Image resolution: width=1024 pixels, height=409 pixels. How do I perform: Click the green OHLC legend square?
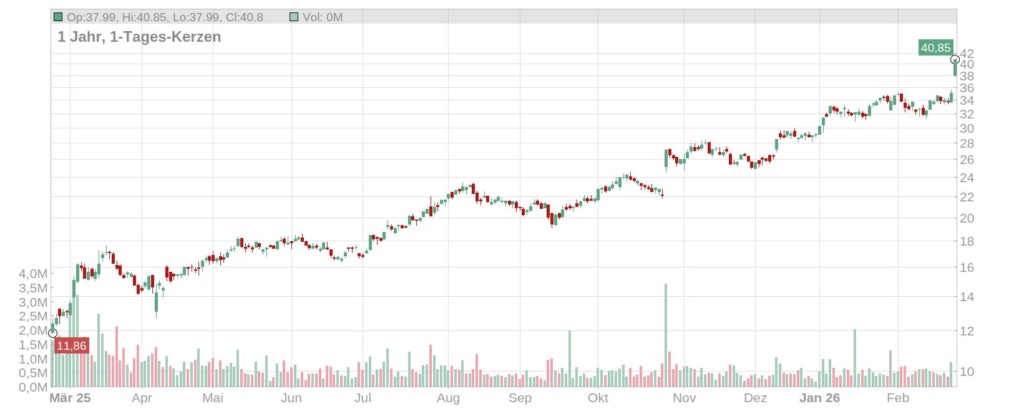pos(58,17)
